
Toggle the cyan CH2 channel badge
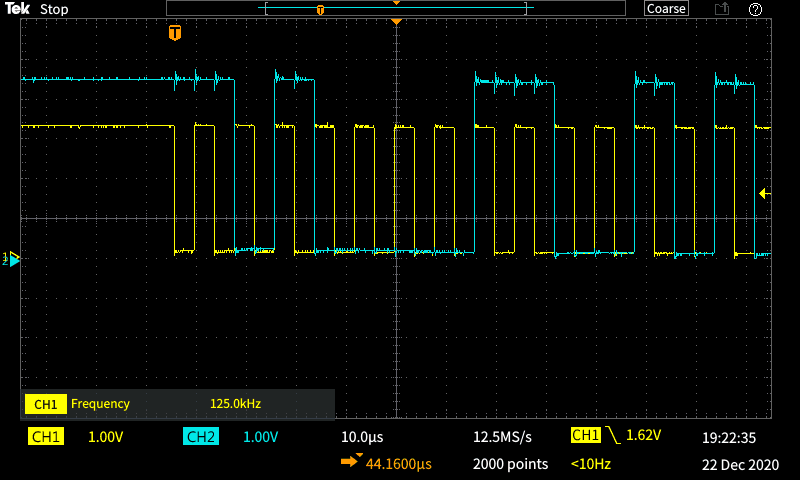point(201,437)
